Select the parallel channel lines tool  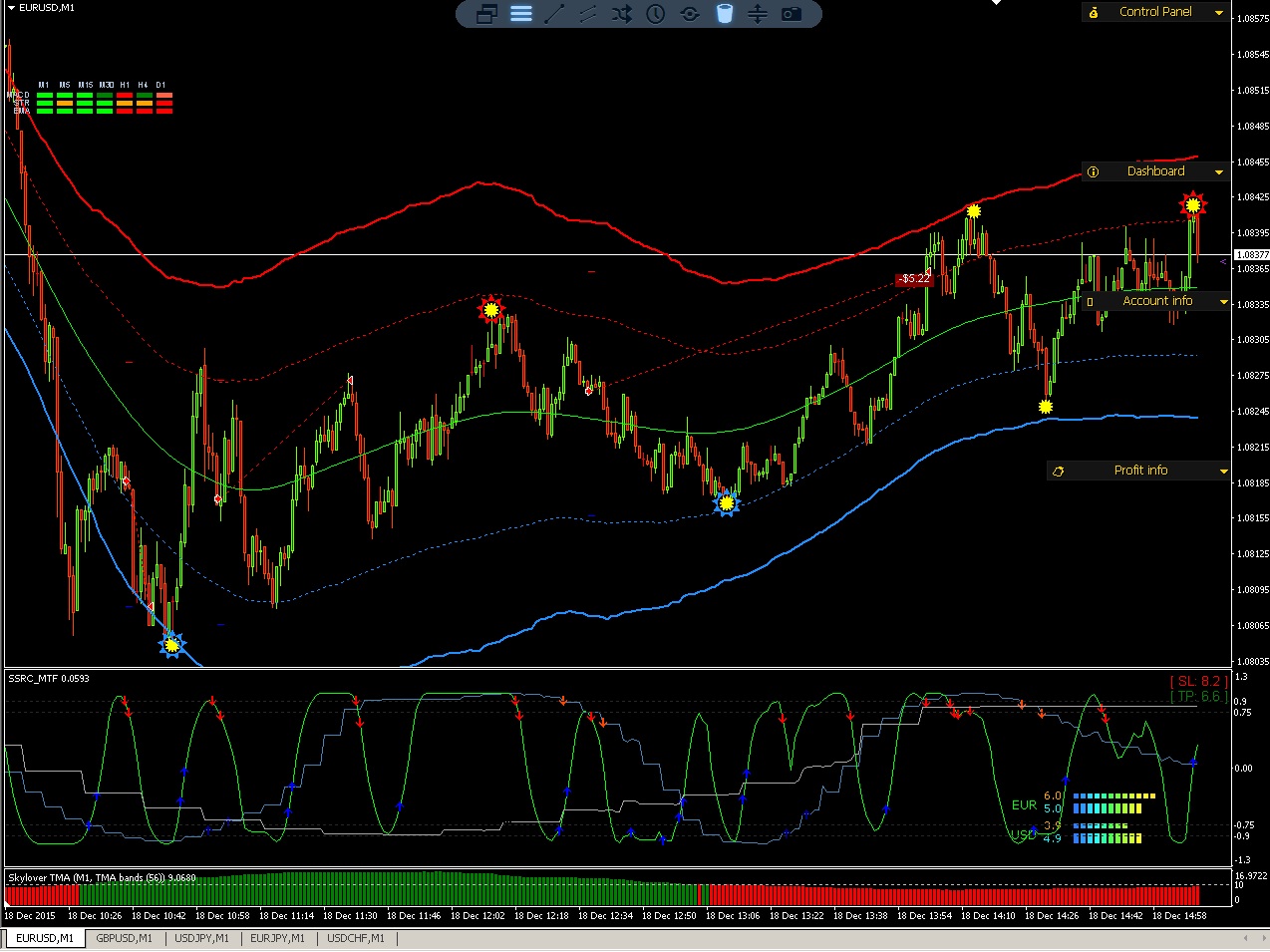tap(588, 14)
